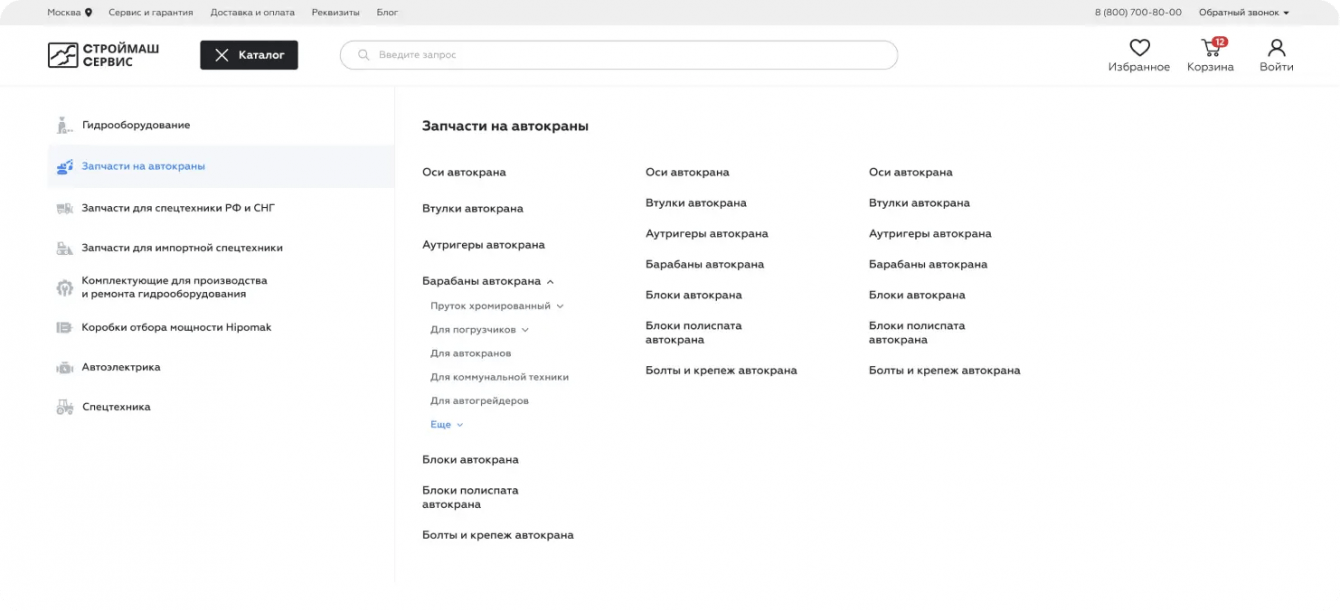Click the Запчасти на автокраны crane icon
This screenshot has height=611, width=1340.
coord(64,167)
